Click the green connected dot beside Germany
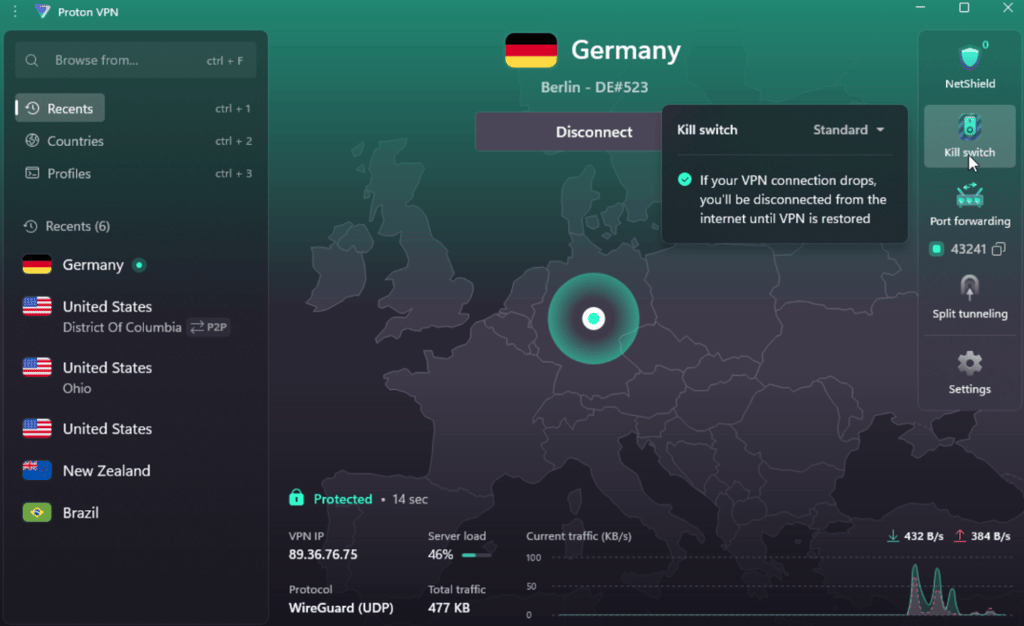This screenshot has width=1024, height=626. (x=139, y=265)
